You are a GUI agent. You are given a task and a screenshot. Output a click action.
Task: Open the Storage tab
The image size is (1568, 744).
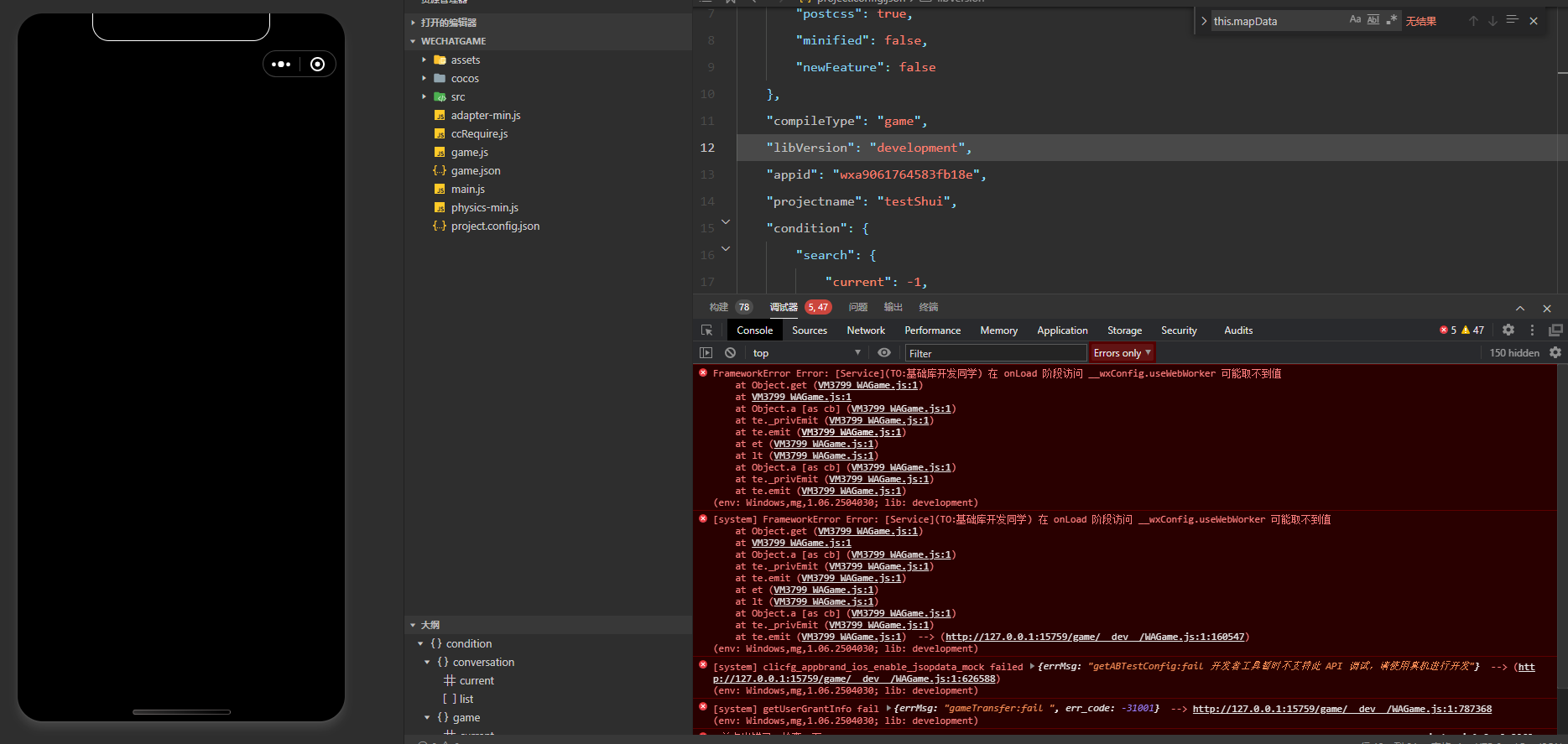point(1124,330)
